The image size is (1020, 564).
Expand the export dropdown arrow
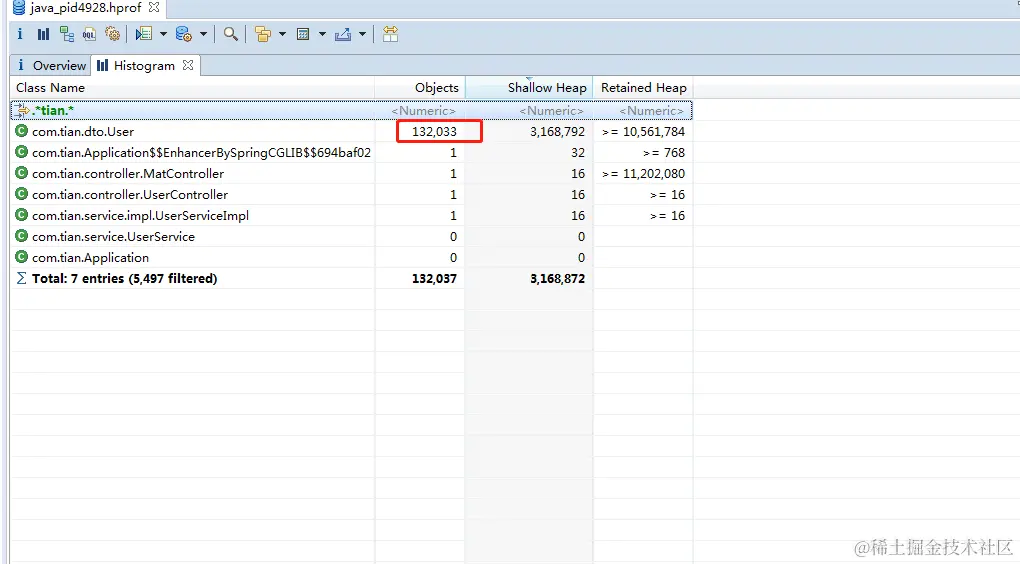click(x=362, y=34)
